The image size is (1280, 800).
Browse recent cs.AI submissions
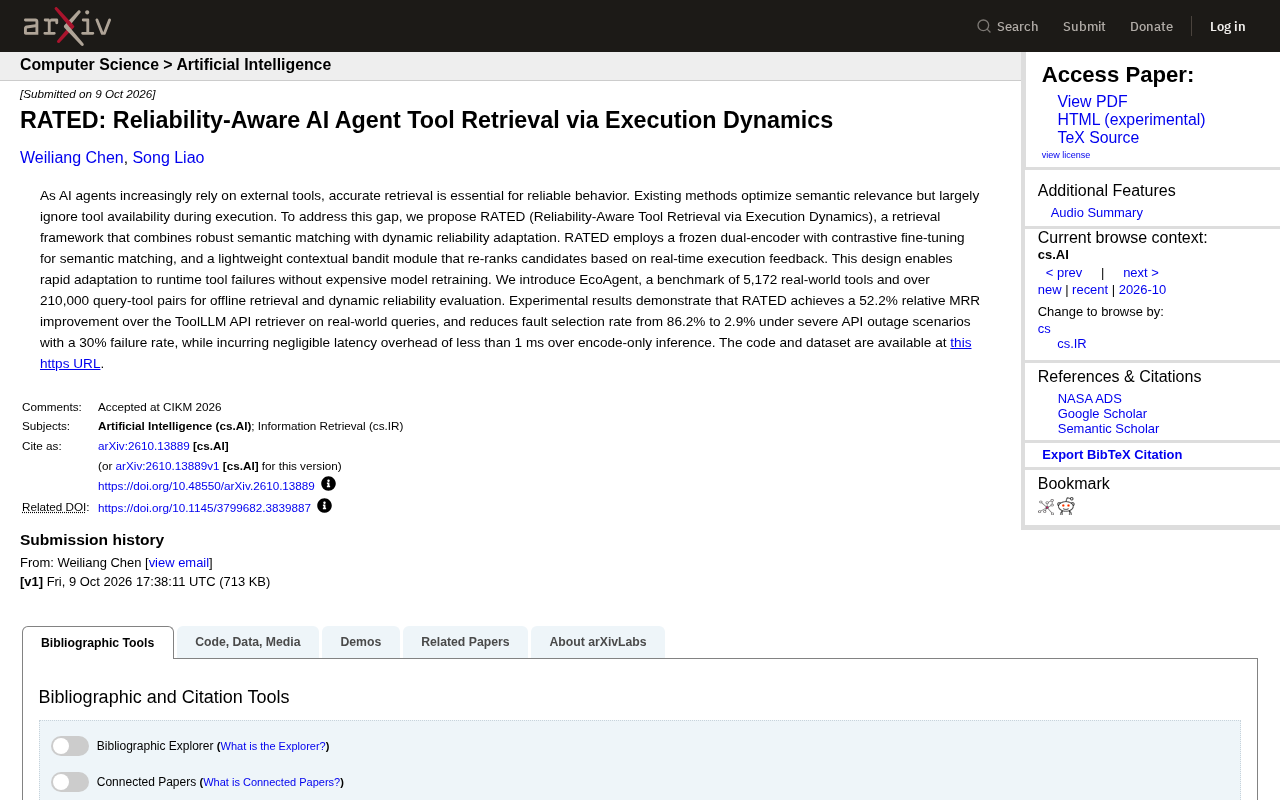click(1090, 290)
